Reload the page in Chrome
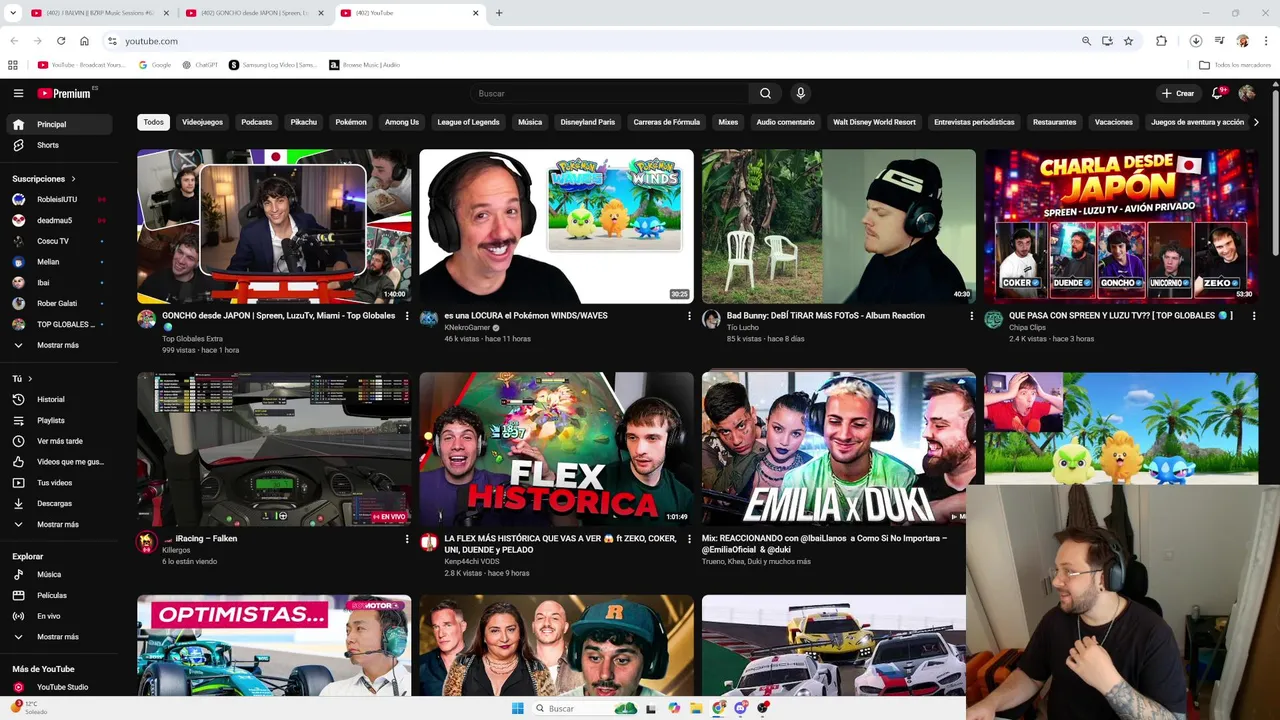 tap(61, 41)
